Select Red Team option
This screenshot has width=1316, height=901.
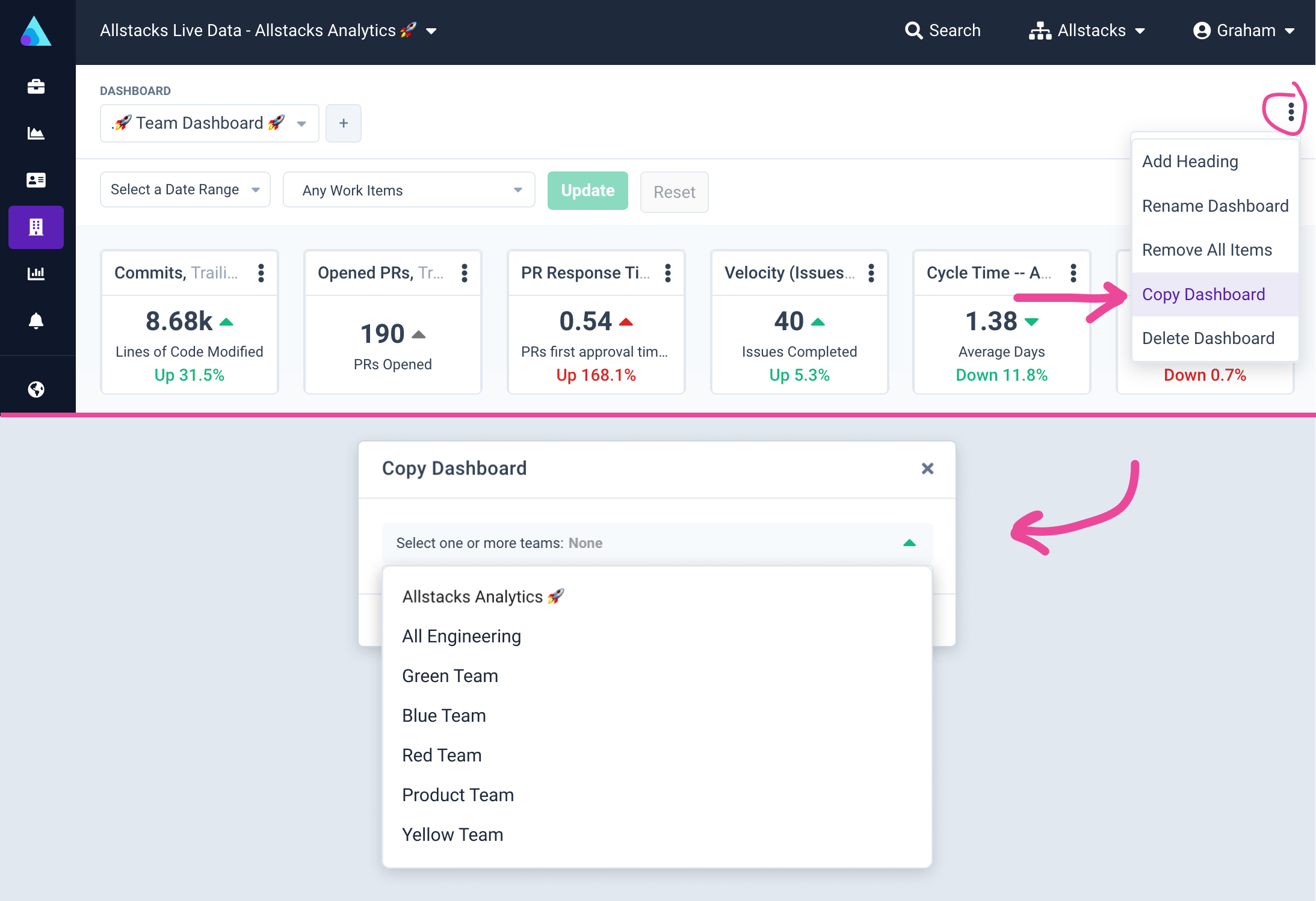point(657,755)
